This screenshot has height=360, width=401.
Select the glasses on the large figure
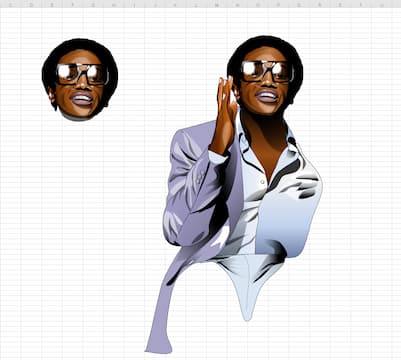pyautogui.click(x=267, y=71)
